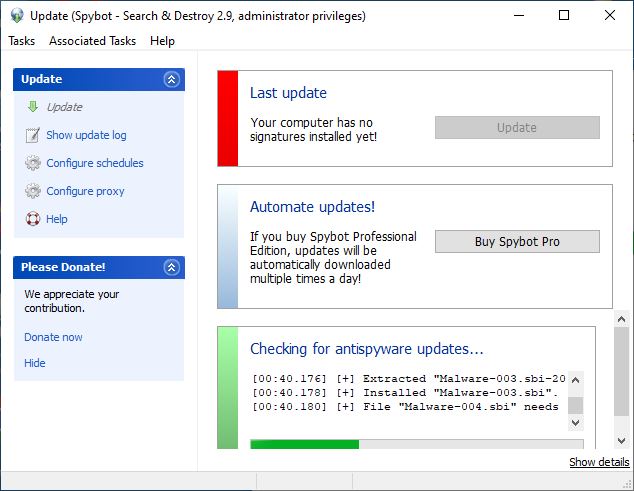Click the log box down arrow
This screenshot has width=634, height=491.
[x=576, y=423]
